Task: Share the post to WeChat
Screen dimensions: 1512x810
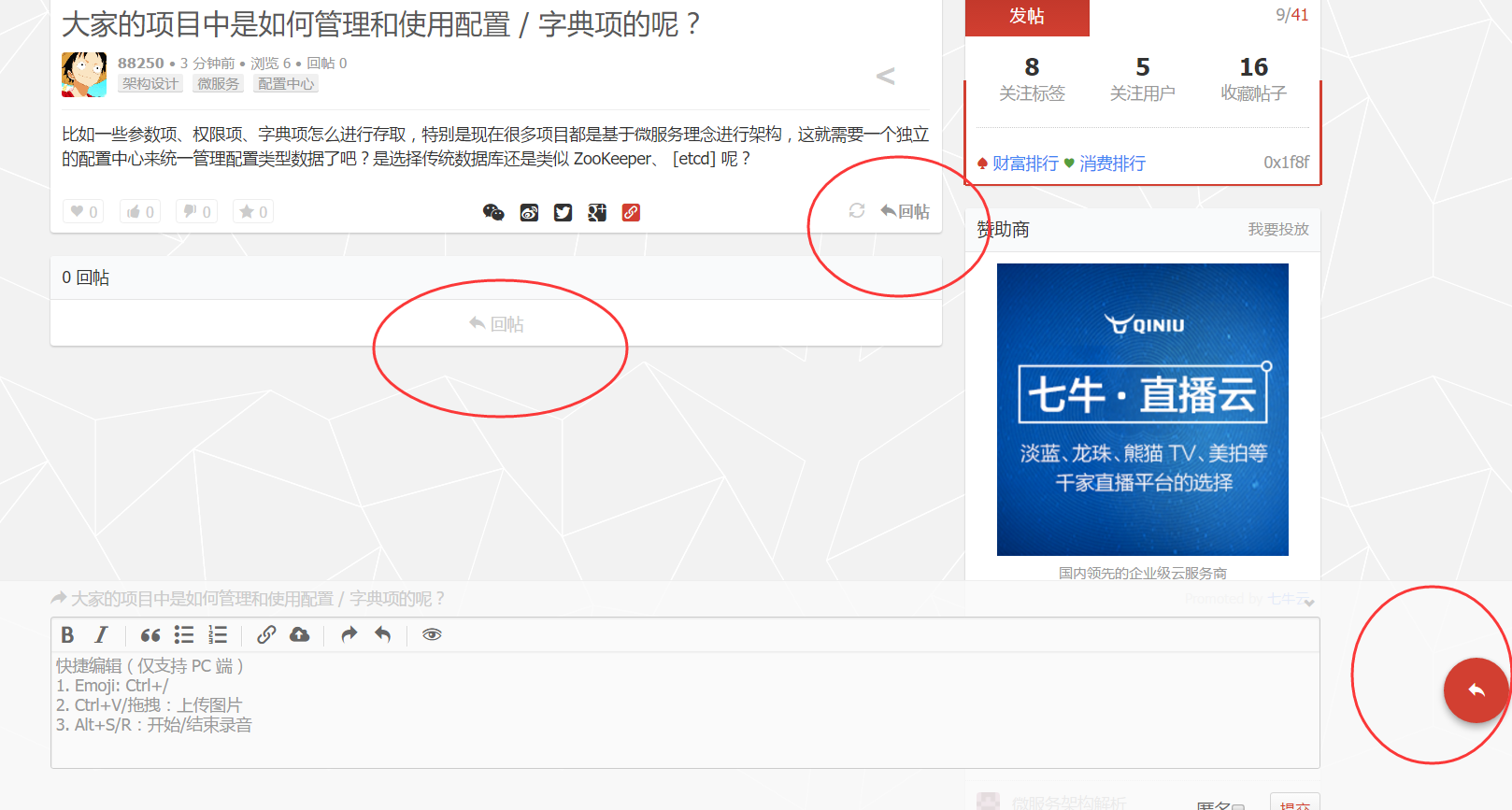Action: 493,212
